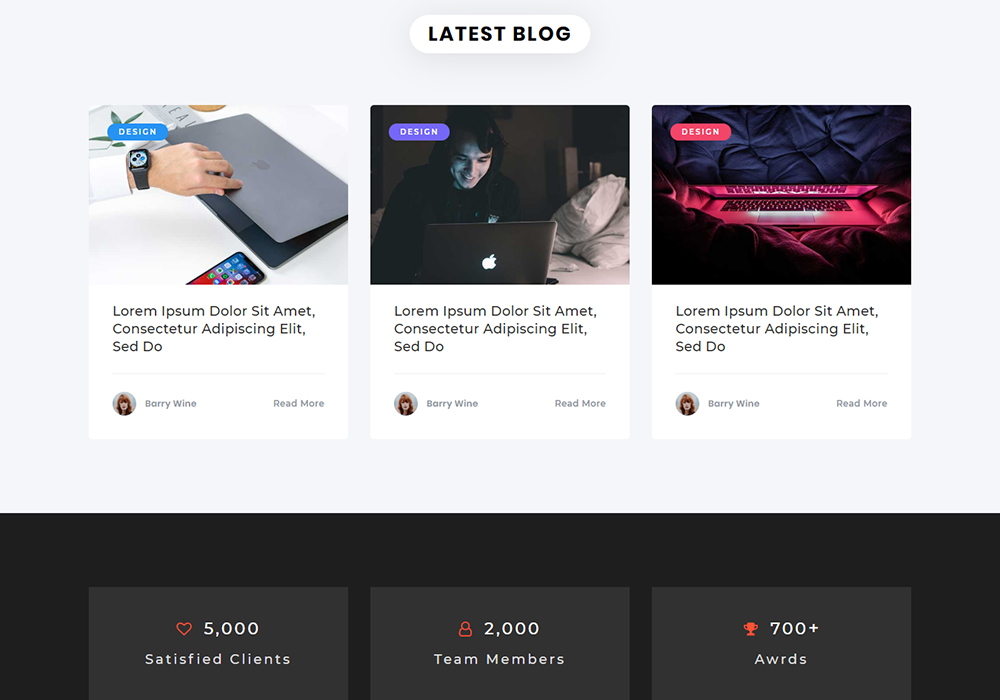Image resolution: width=1000 pixels, height=700 pixels.
Task: Open Read More on first blog card
Action: pos(298,404)
